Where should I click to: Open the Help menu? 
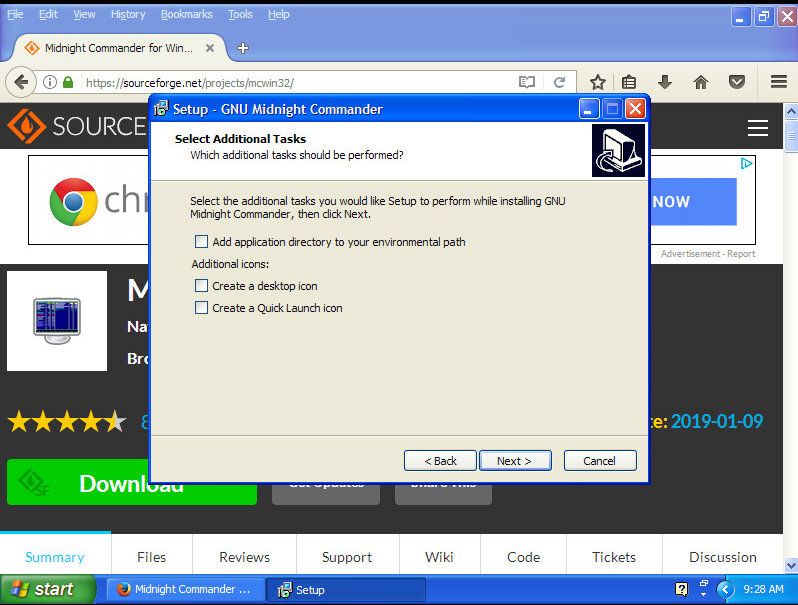click(x=278, y=14)
